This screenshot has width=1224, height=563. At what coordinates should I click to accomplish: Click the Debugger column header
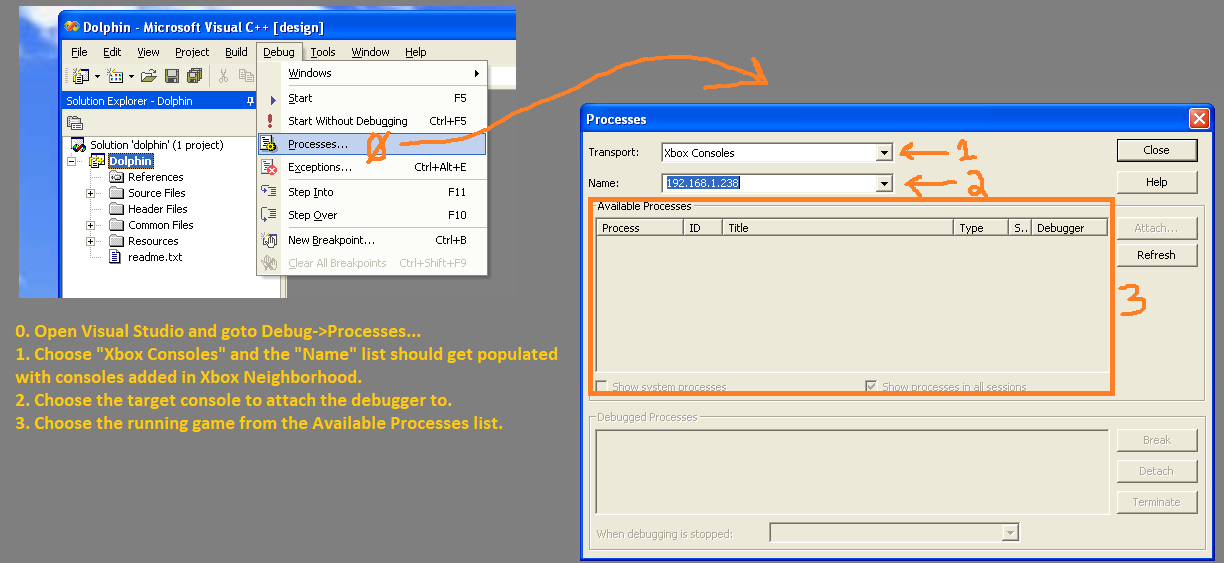click(1070, 228)
